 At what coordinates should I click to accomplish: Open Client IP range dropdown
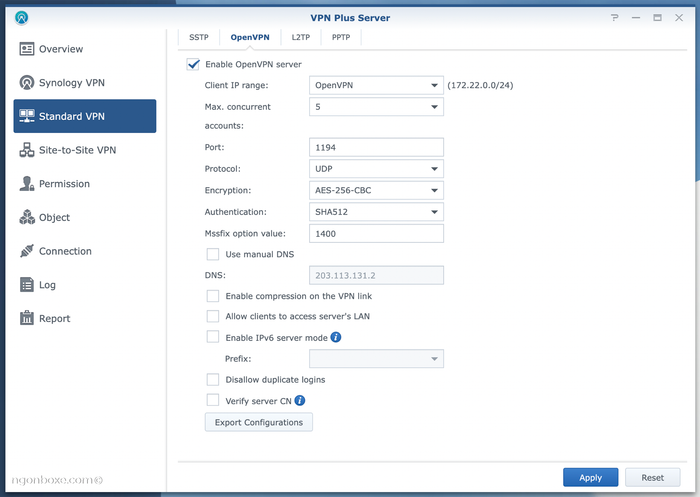(376, 85)
